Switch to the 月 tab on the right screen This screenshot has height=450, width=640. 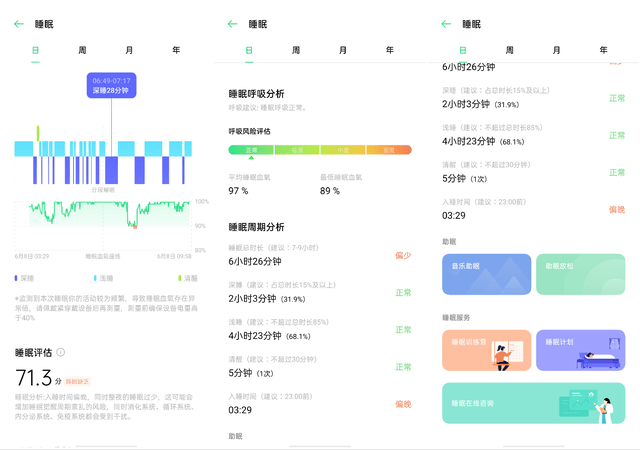point(556,50)
